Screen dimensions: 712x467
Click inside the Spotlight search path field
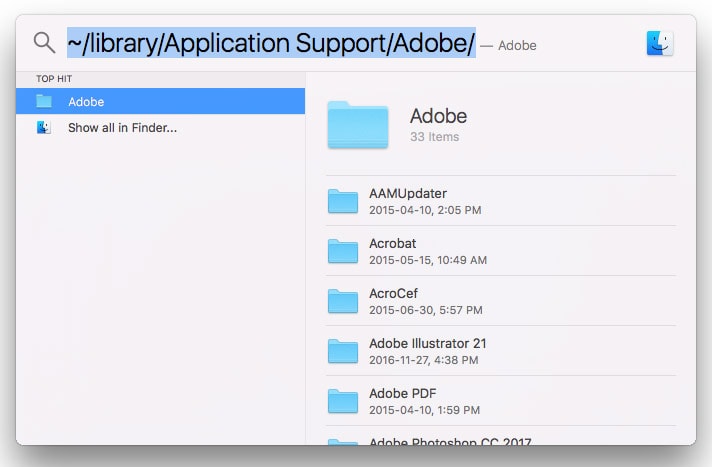271,43
